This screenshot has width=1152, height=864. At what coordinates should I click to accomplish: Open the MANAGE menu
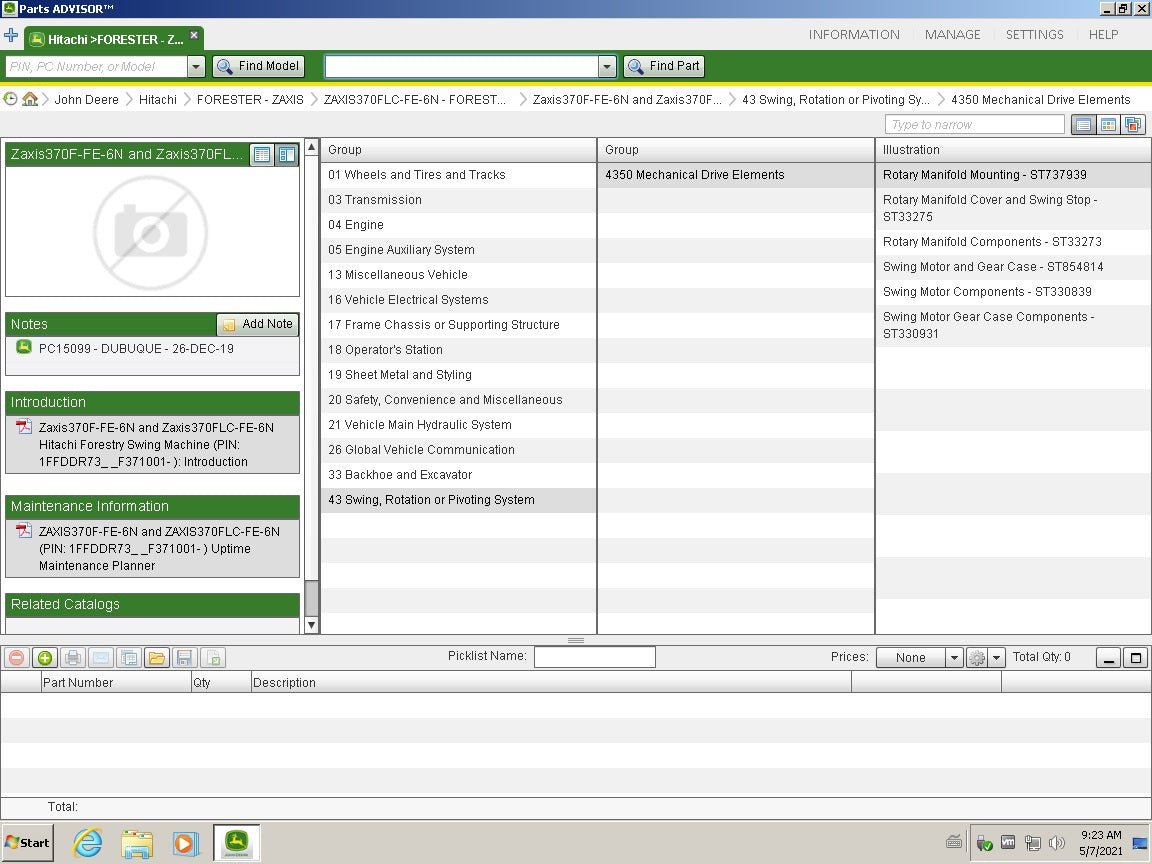tap(952, 34)
